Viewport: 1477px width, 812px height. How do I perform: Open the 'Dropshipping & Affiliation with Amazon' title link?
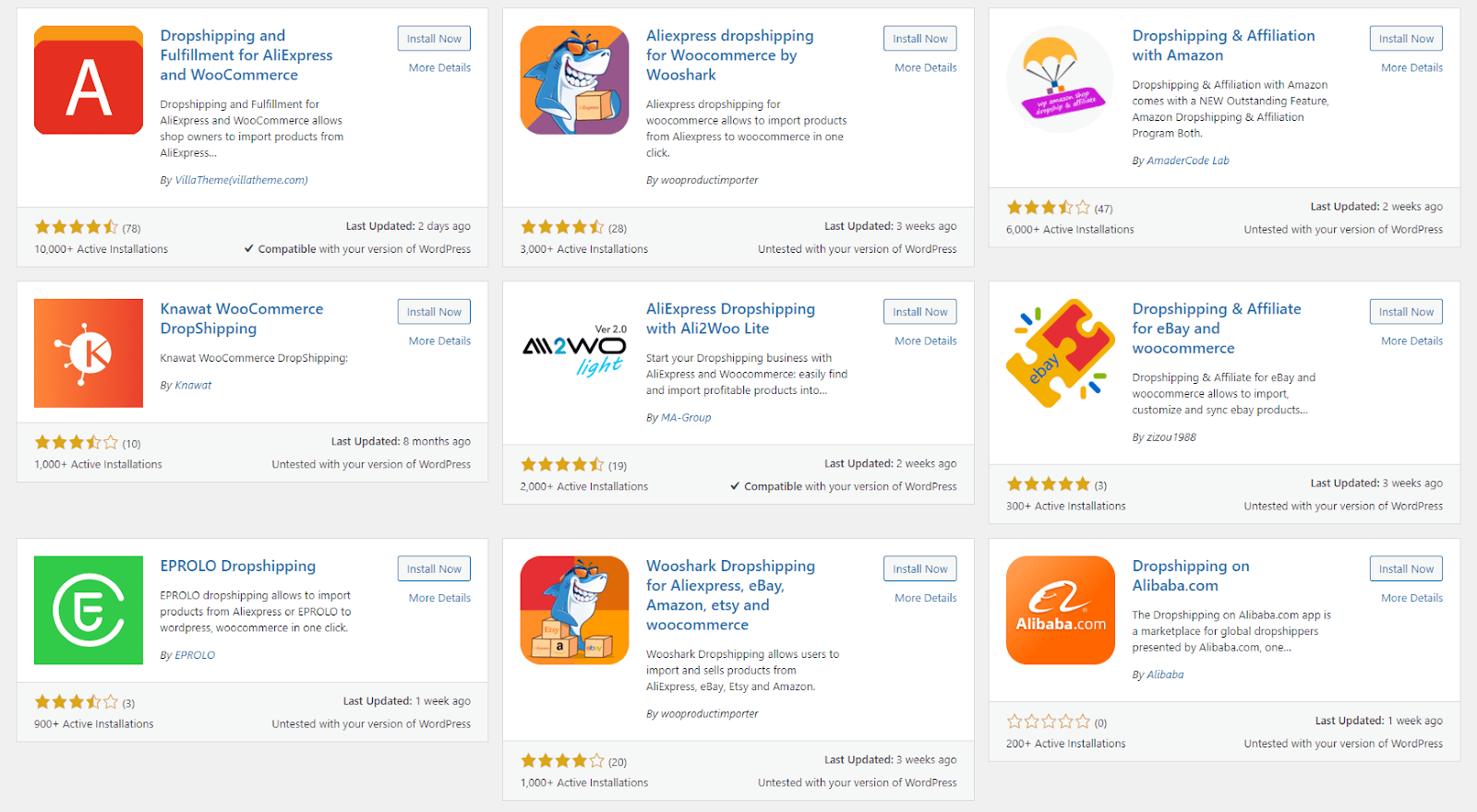(1223, 45)
